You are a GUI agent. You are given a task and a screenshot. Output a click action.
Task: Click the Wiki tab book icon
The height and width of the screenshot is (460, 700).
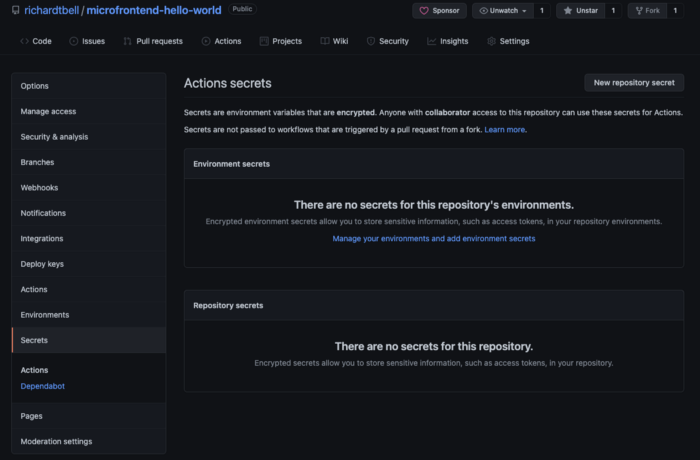click(325, 41)
